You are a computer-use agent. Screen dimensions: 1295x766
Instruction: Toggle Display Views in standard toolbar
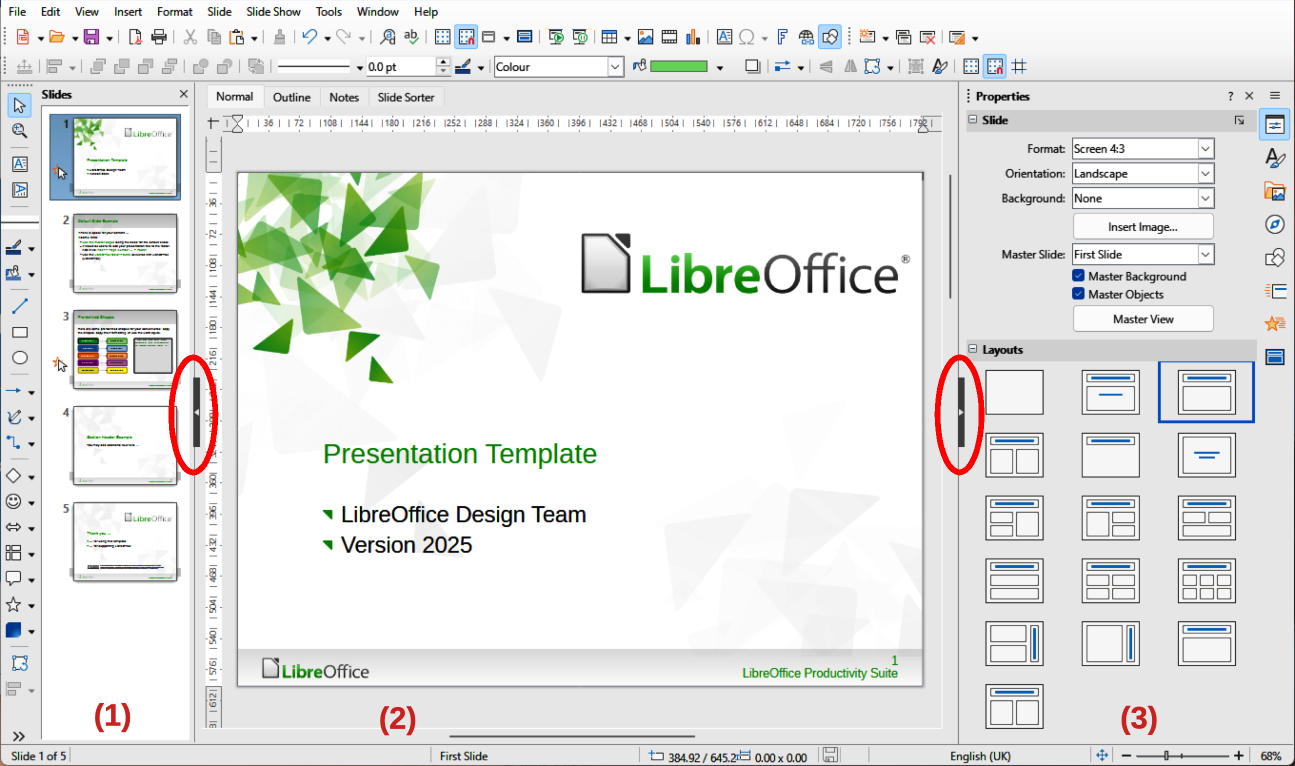pos(489,37)
